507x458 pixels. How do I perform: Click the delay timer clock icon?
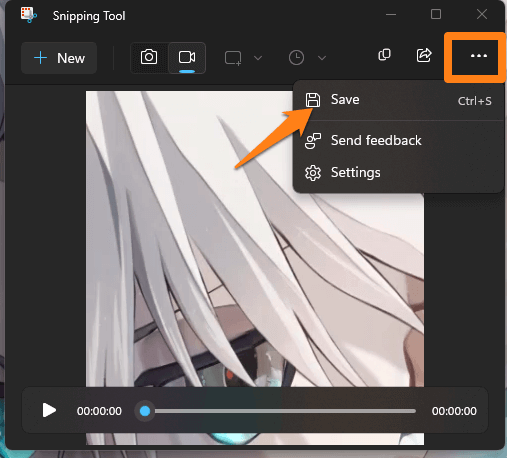[x=296, y=58]
